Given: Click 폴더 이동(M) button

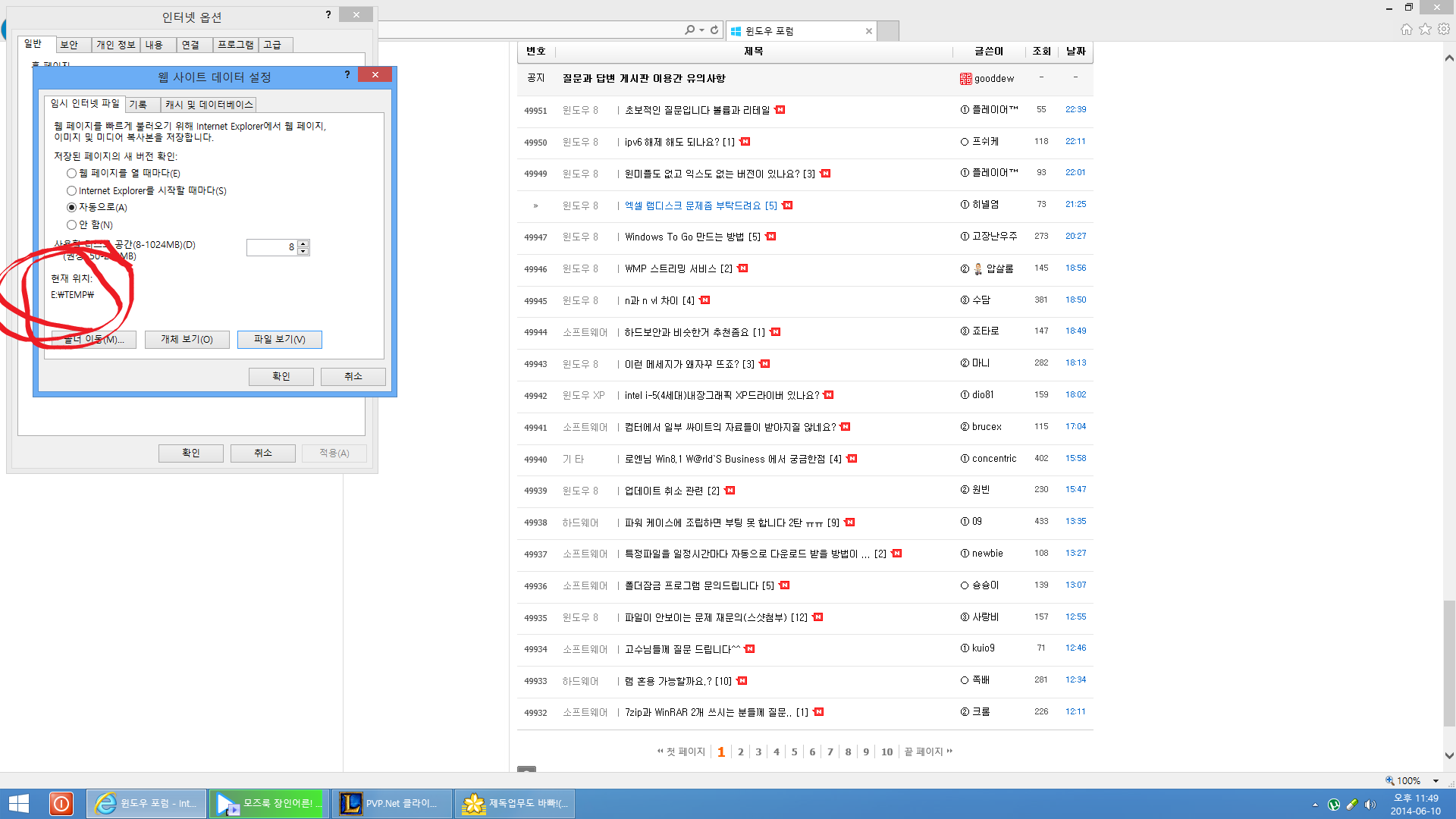Looking at the screenshot, I should [x=94, y=340].
